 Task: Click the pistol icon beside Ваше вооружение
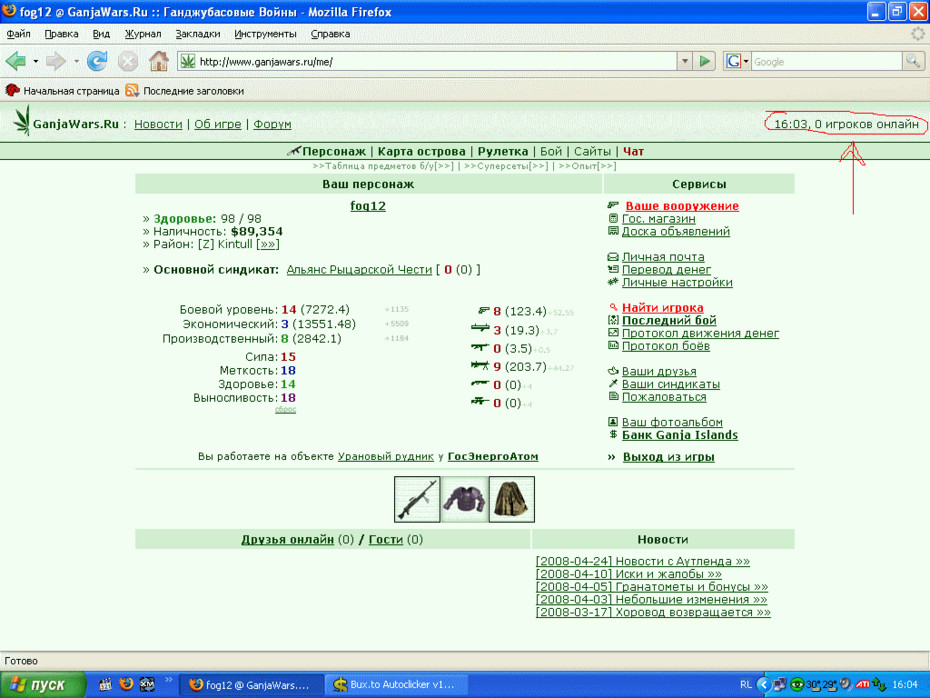pos(613,205)
